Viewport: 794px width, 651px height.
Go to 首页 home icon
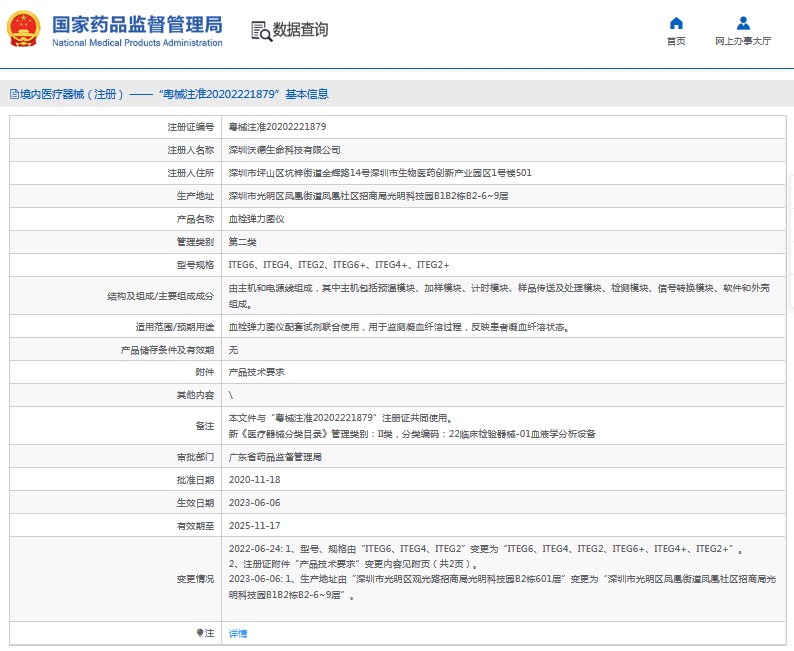point(676,23)
